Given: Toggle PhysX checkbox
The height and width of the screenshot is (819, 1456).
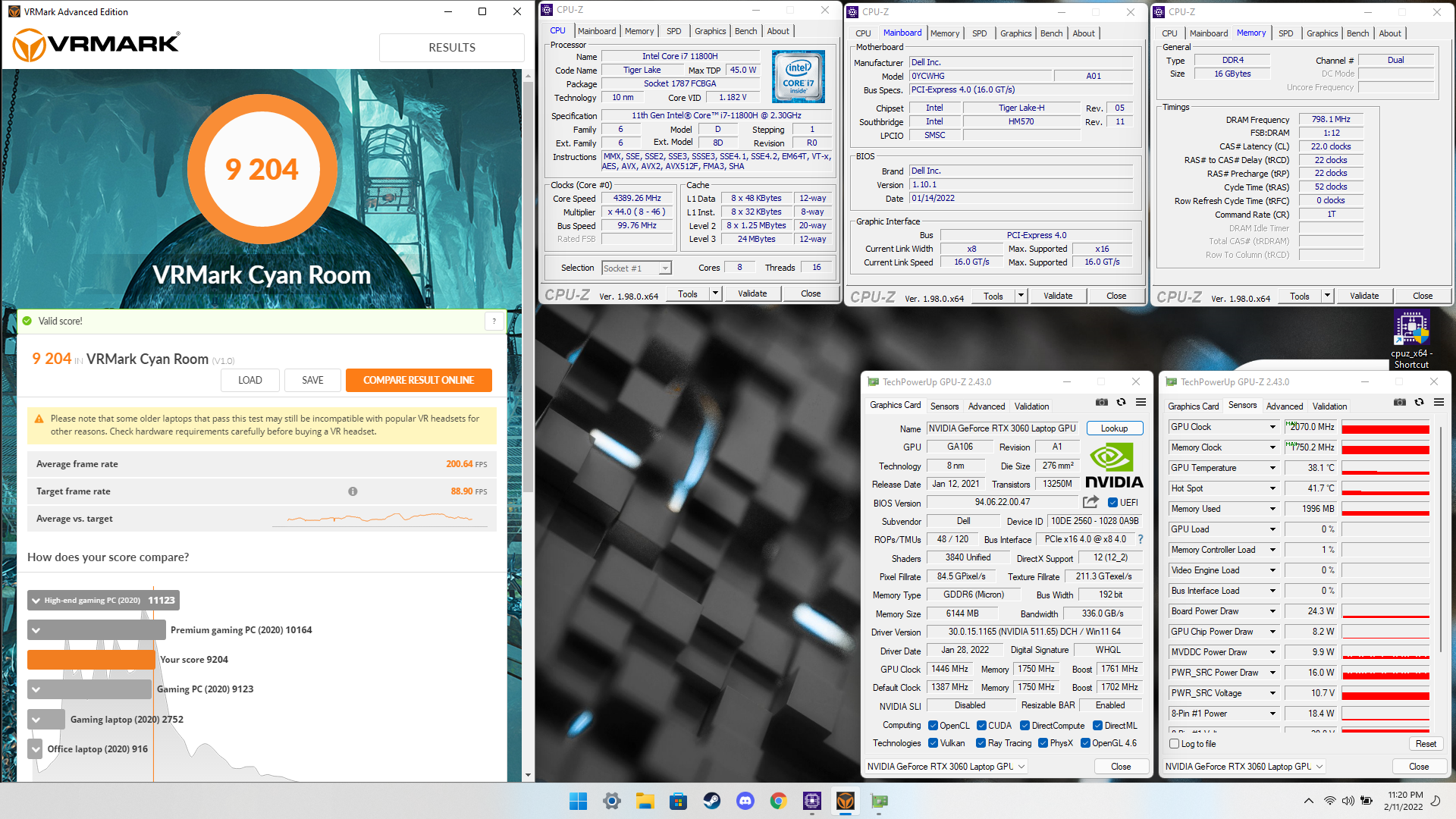Looking at the screenshot, I should tap(1043, 743).
